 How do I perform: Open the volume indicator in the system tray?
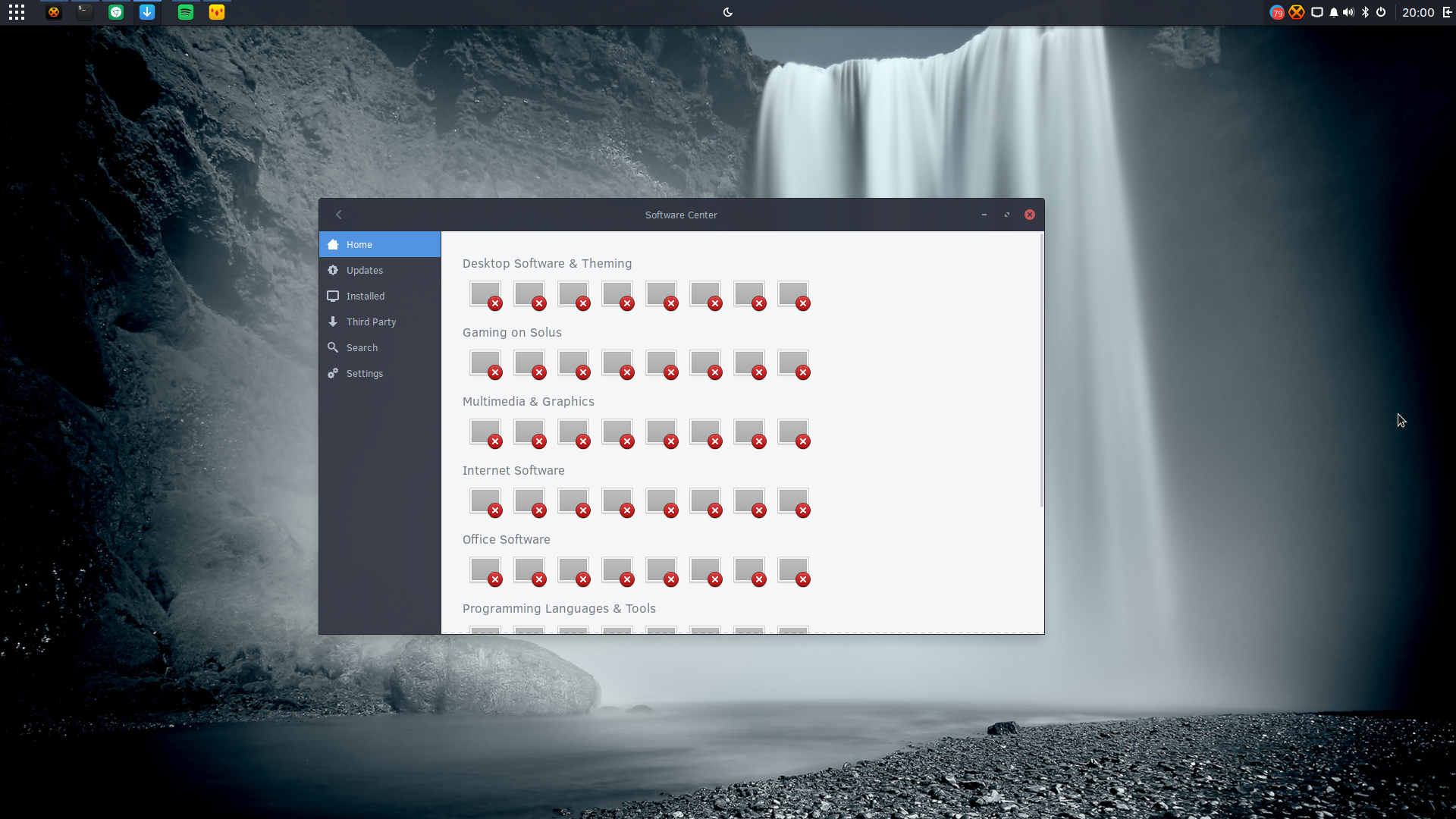1348,12
